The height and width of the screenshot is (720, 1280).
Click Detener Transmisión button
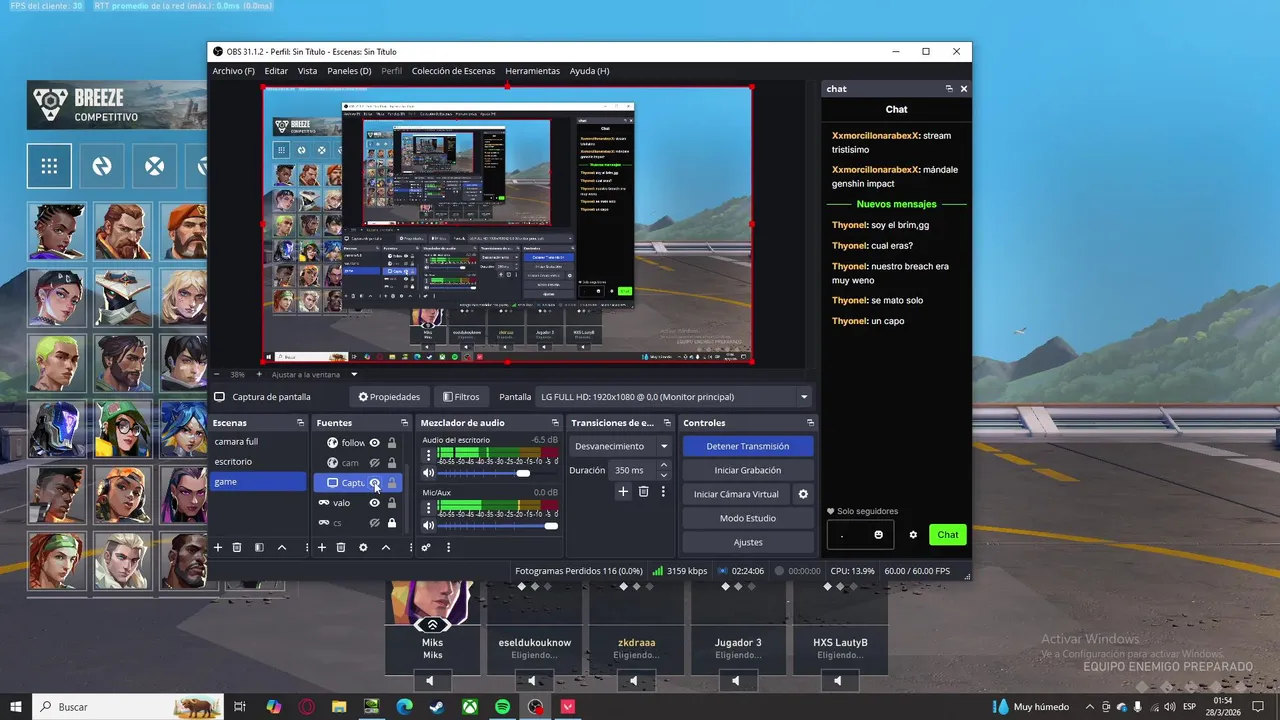(x=748, y=446)
